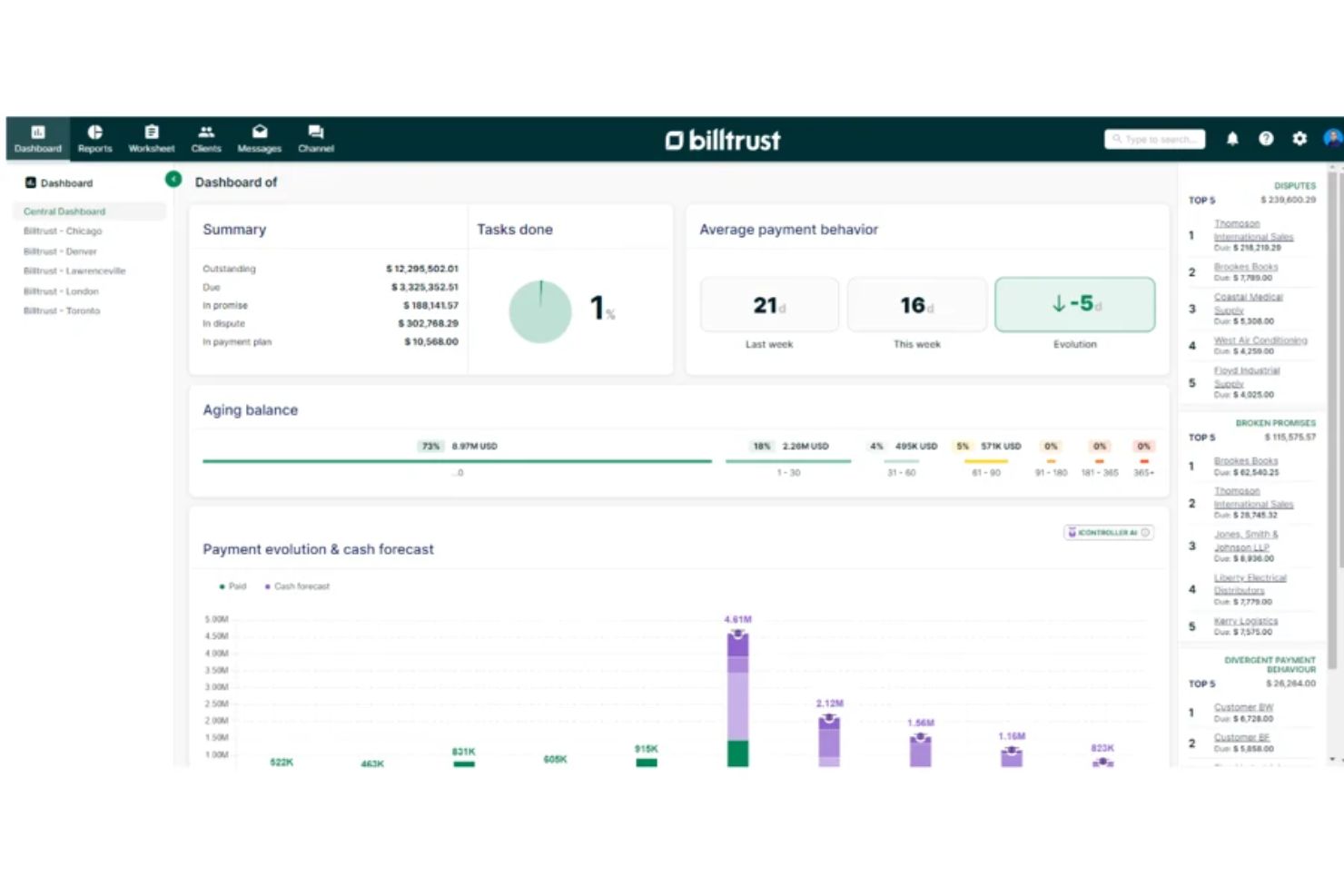Open the user profile avatar
The height and width of the screenshot is (896, 1344).
[x=1333, y=138]
